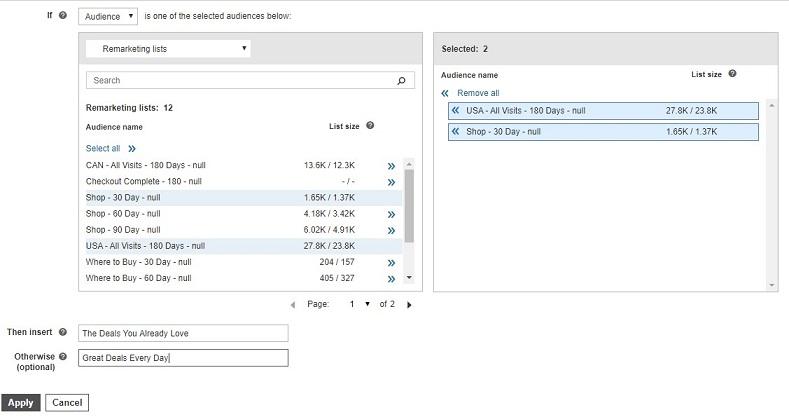Add Shop - 90 Day list via arrow
This screenshot has height=417, width=789.
(x=391, y=230)
